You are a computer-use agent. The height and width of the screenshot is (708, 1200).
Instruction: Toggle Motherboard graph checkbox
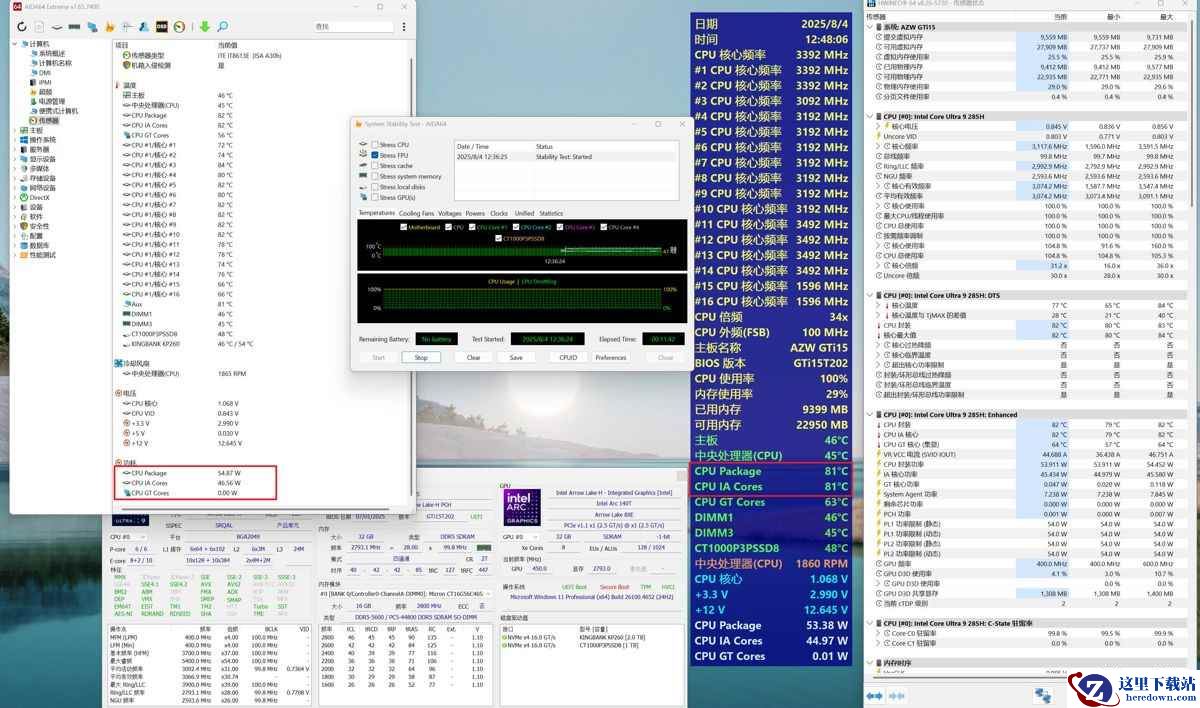click(x=403, y=227)
